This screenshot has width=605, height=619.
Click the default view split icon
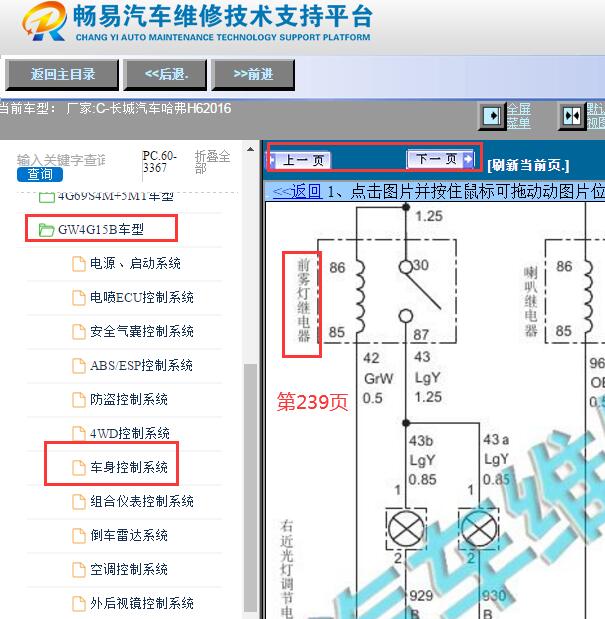pos(571,116)
